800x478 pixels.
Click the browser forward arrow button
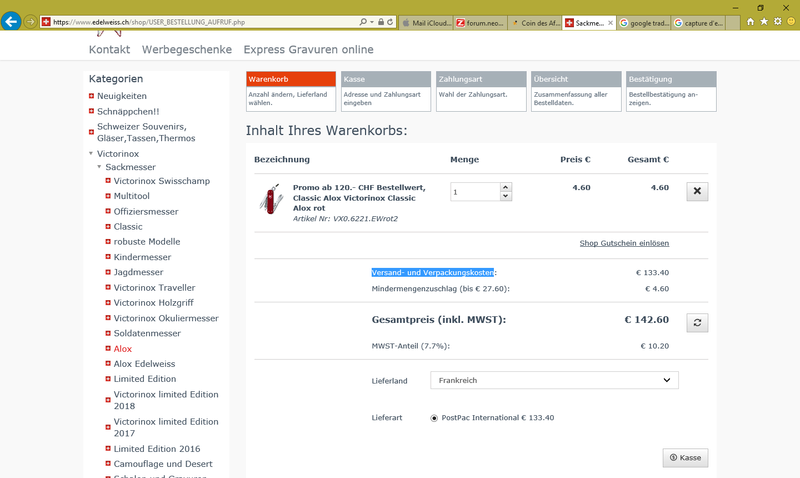coord(30,22)
